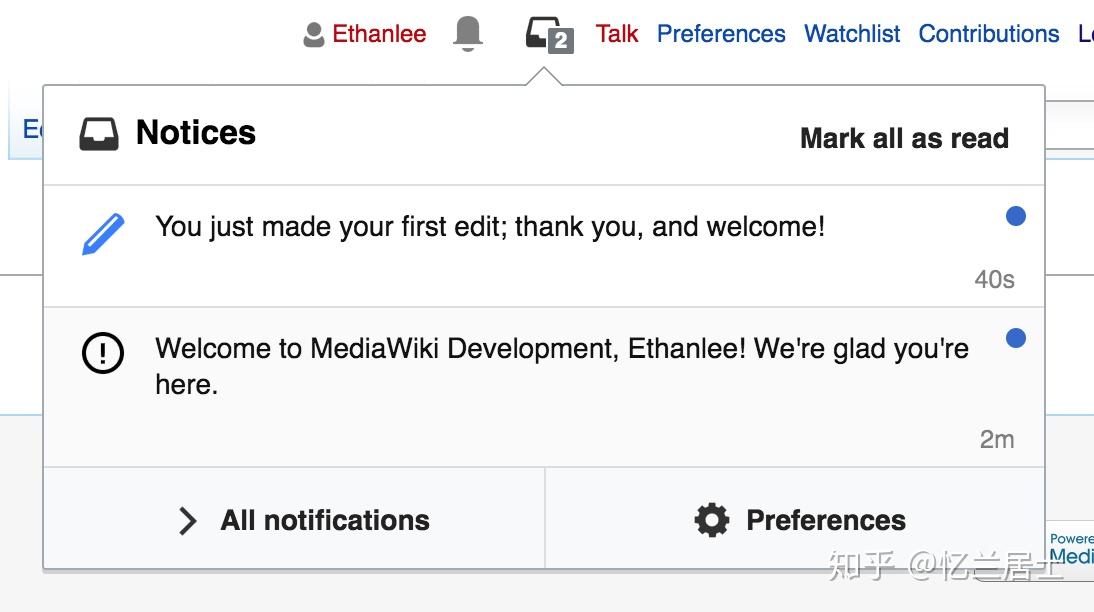Open the first edit thank-you notification
Viewport: 1094px width, 612px height.
[490, 227]
